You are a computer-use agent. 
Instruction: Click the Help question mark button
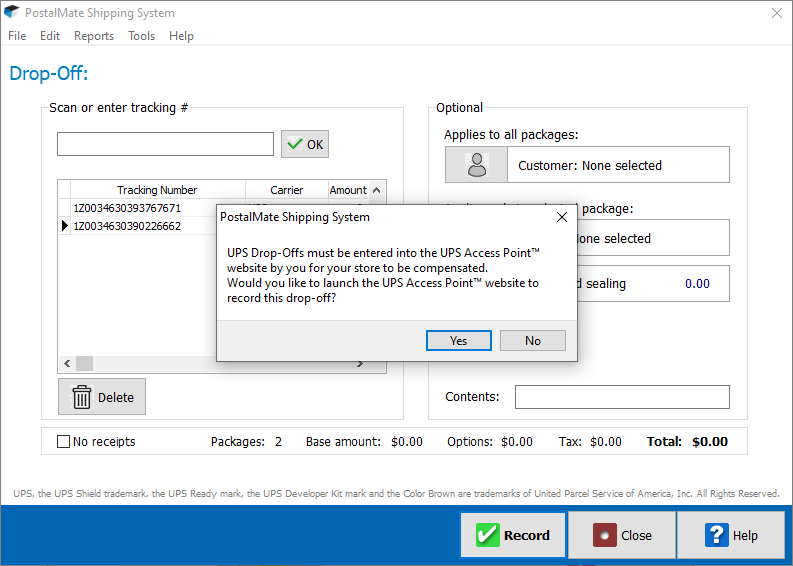point(731,535)
